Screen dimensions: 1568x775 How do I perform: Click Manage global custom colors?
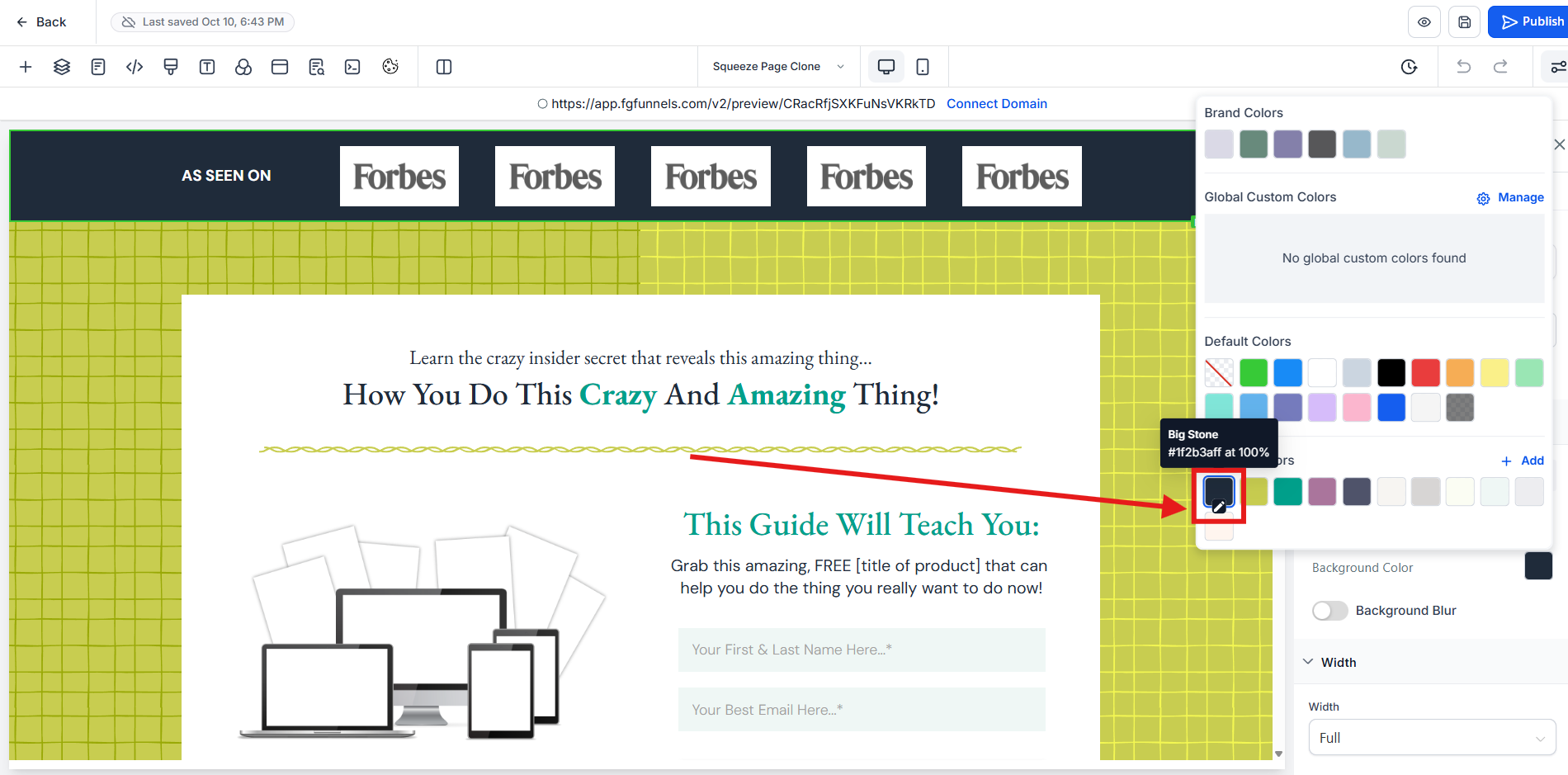(x=1521, y=197)
